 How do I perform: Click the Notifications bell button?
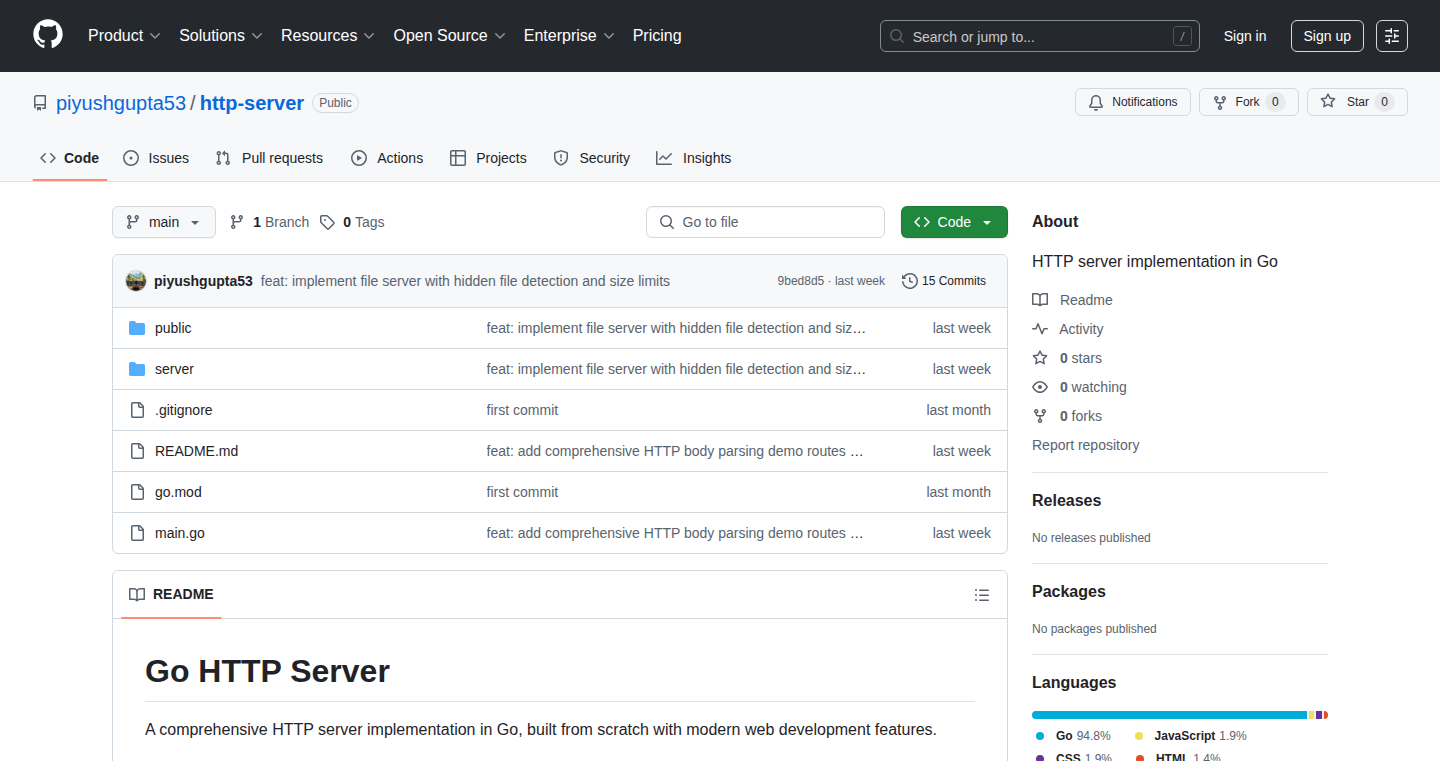[x=1133, y=102]
